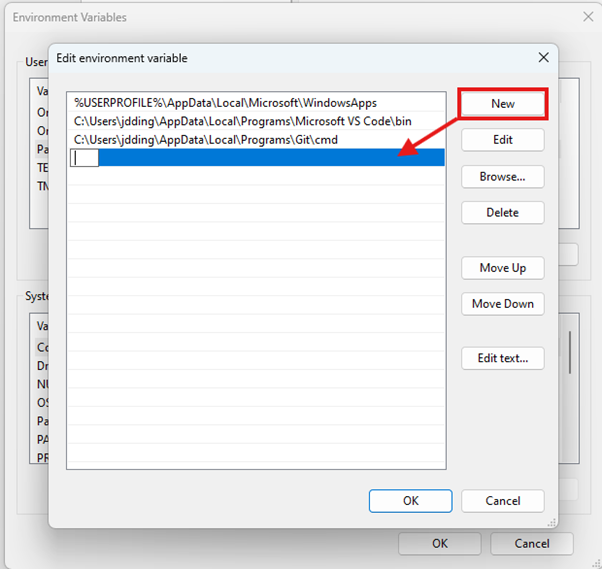Click Move Up button
Screen dimensions: 602x569
tap(502, 268)
